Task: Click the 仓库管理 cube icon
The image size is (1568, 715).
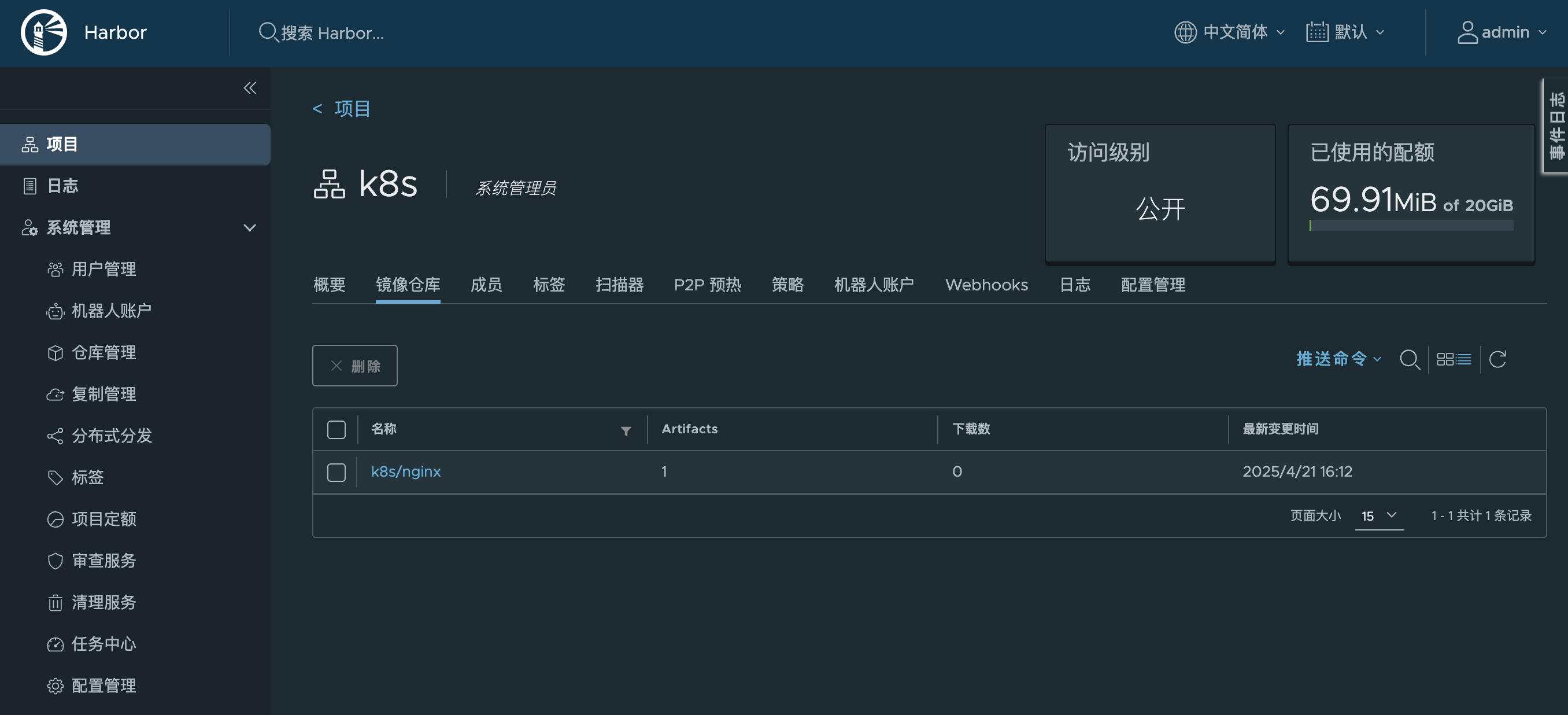Action: pos(56,353)
